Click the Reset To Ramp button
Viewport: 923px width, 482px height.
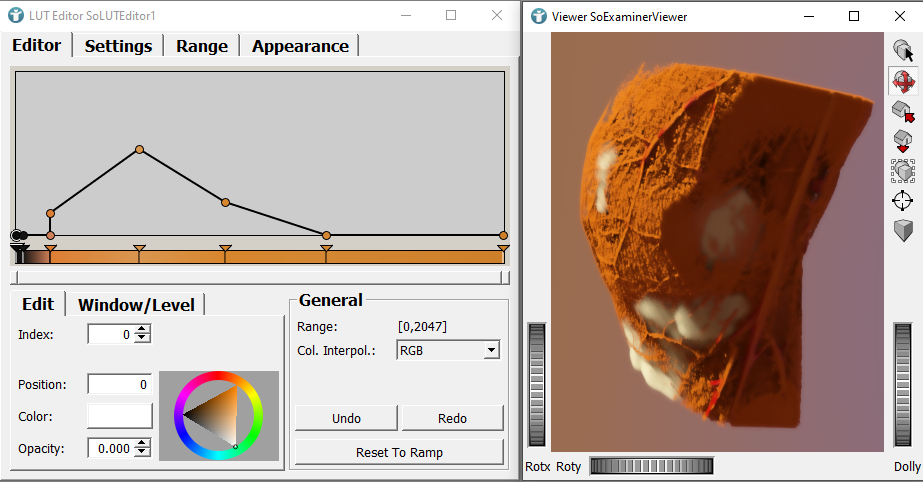point(399,452)
